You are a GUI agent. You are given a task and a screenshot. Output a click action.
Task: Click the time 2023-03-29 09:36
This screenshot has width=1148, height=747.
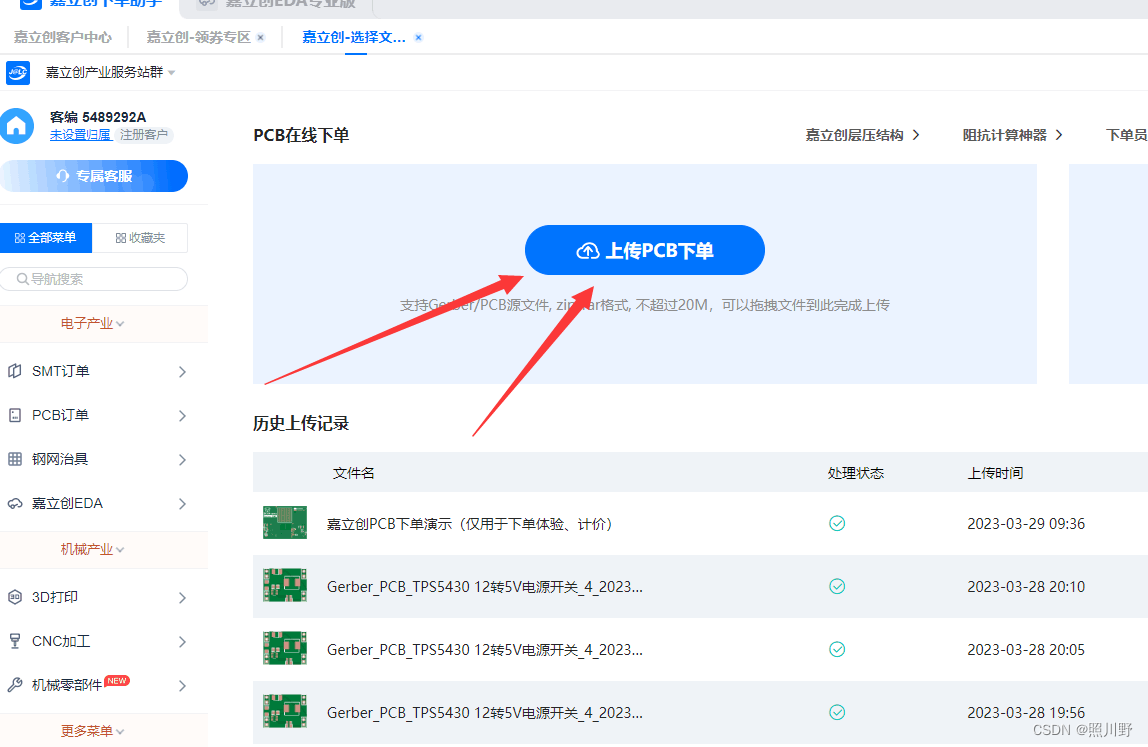coord(1026,524)
